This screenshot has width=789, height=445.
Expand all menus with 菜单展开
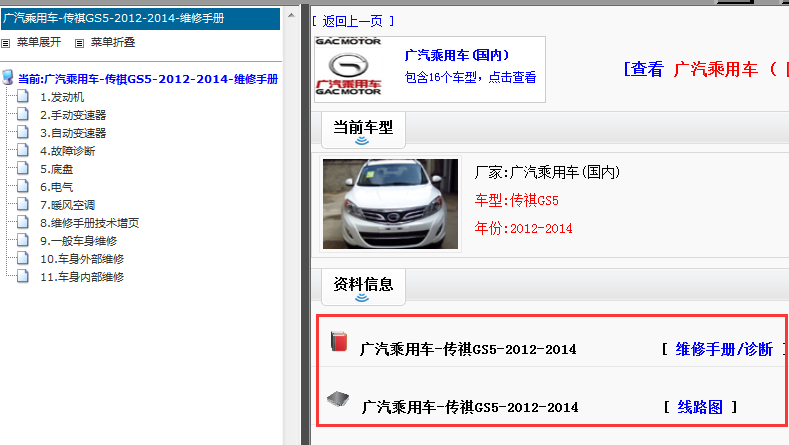click(39, 42)
